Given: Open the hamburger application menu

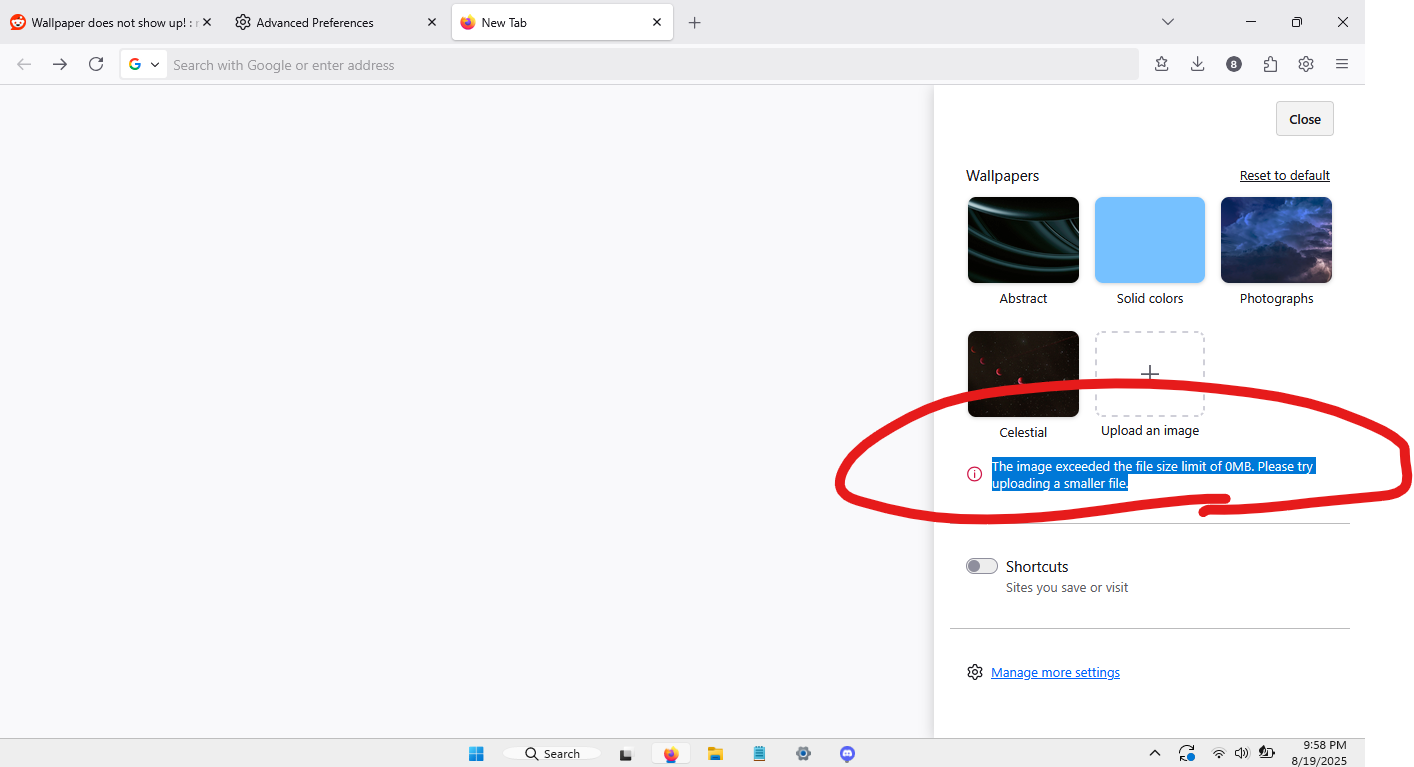Looking at the screenshot, I should point(1342,64).
